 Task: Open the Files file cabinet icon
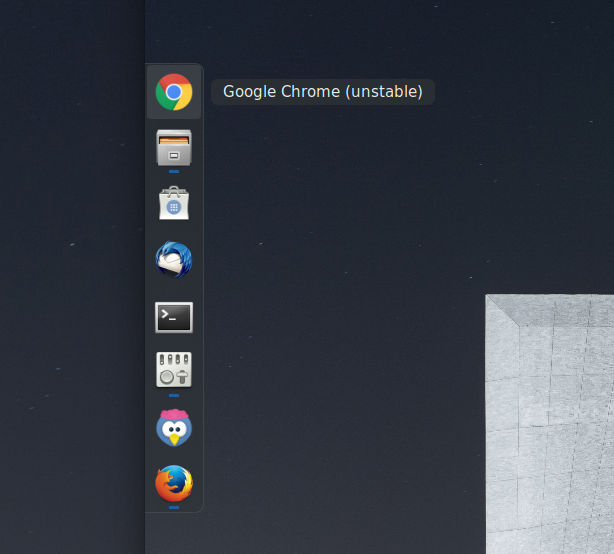(174, 148)
